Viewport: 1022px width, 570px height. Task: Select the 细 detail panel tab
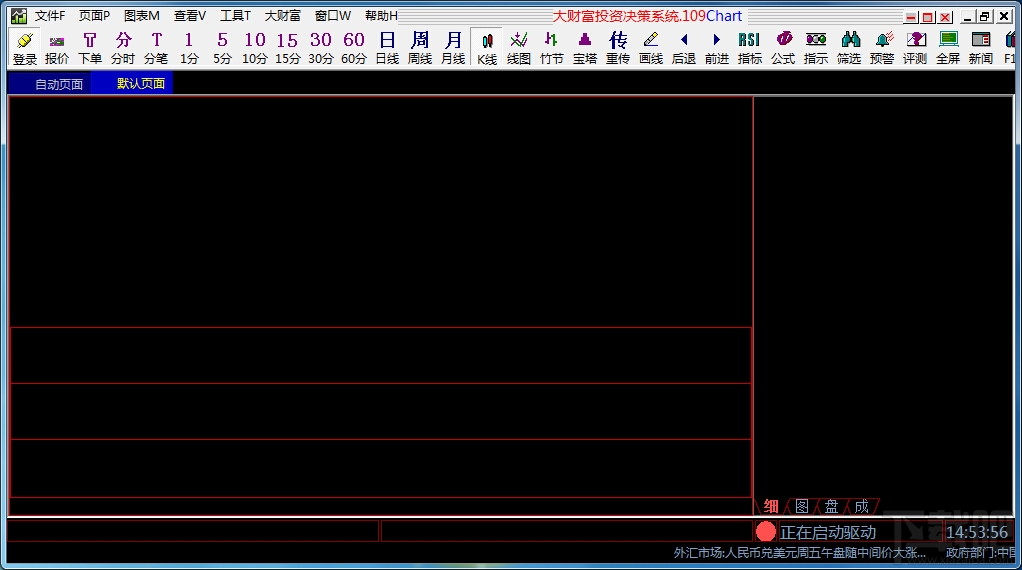771,506
